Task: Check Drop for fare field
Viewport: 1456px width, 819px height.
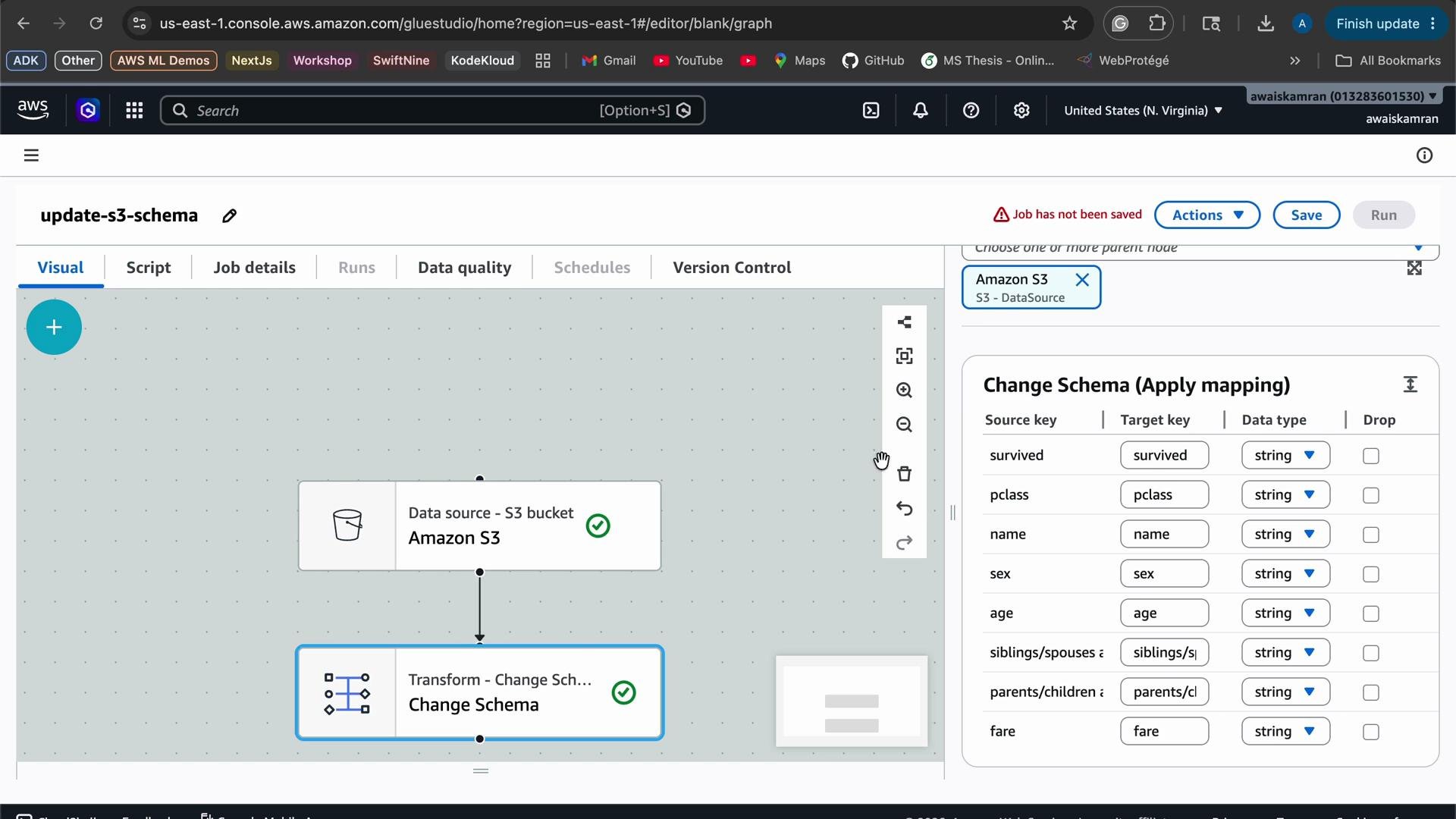Action: point(1370,732)
